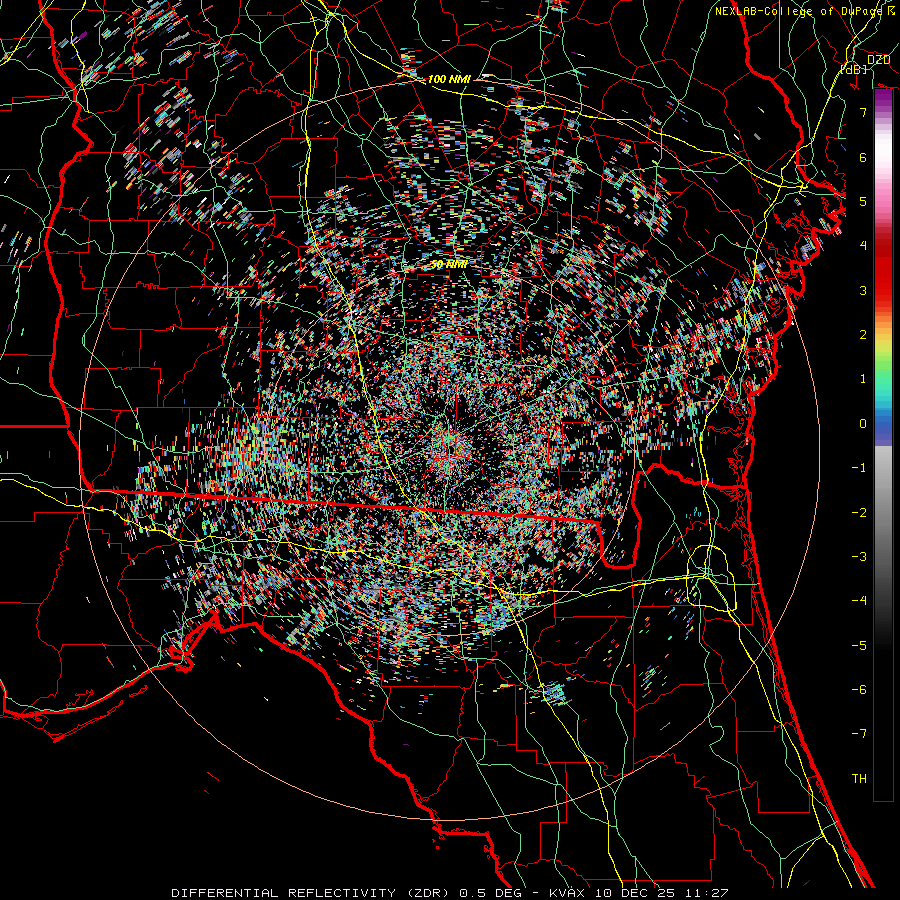Click the -5 value on color scale
This screenshot has height=900, width=900.
pos(859,646)
